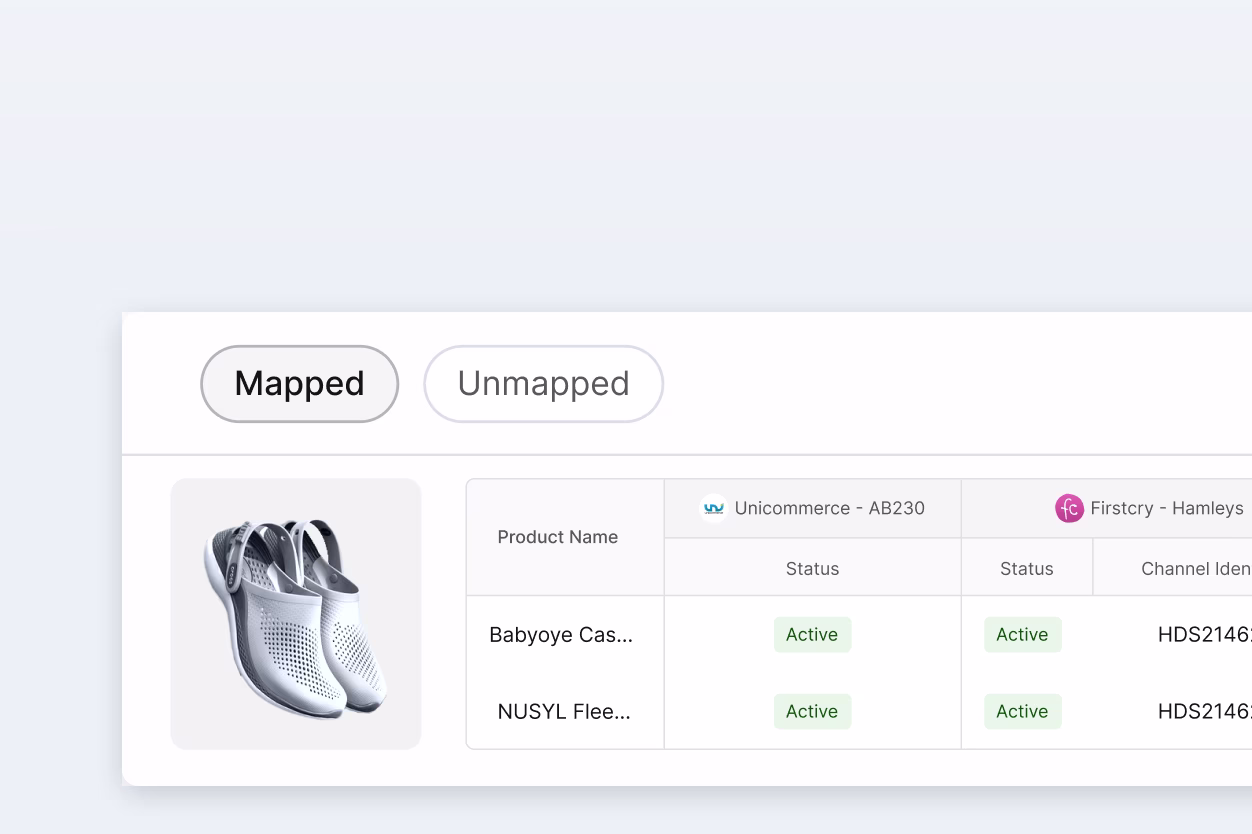Viewport: 1252px width, 834px height.
Task: Switch to the Mapped tab
Action: point(299,384)
